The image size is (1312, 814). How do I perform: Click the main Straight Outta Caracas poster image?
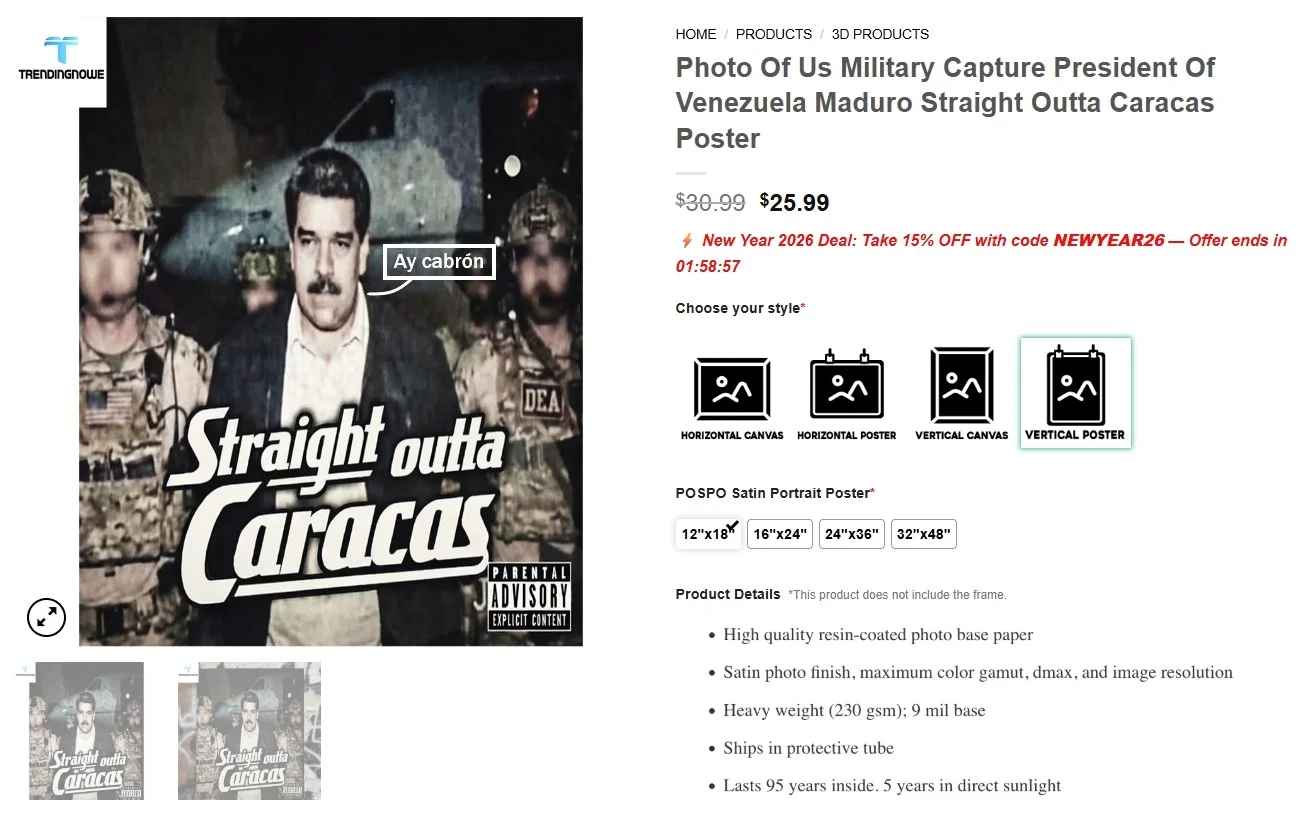pyautogui.click(x=331, y=331)
